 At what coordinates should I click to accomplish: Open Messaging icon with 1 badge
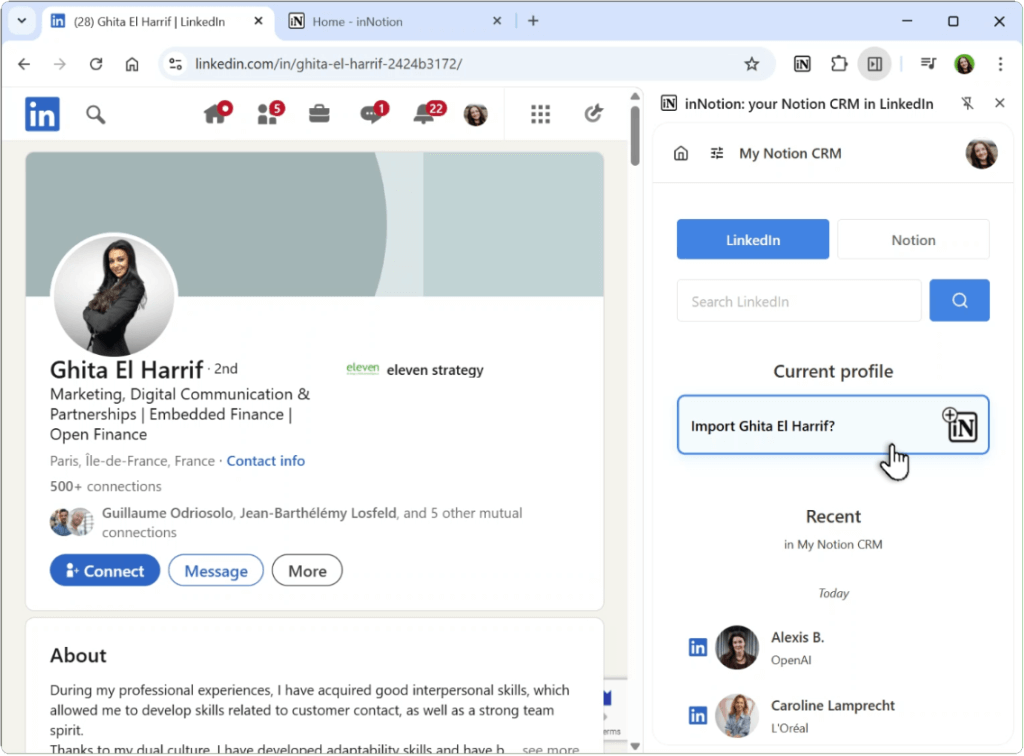coord(374,114)
